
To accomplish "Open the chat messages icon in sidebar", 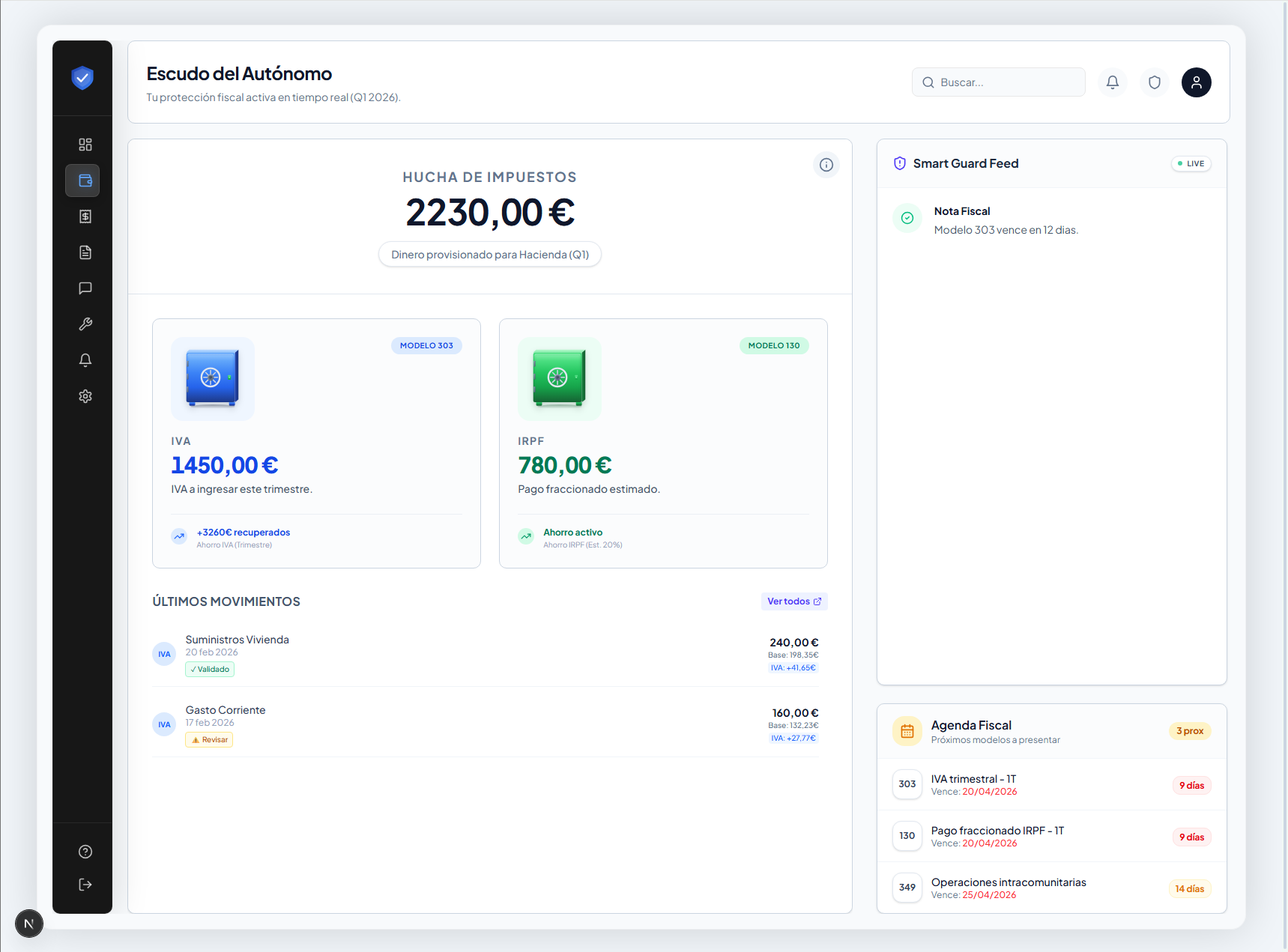I will click(85, 288).
